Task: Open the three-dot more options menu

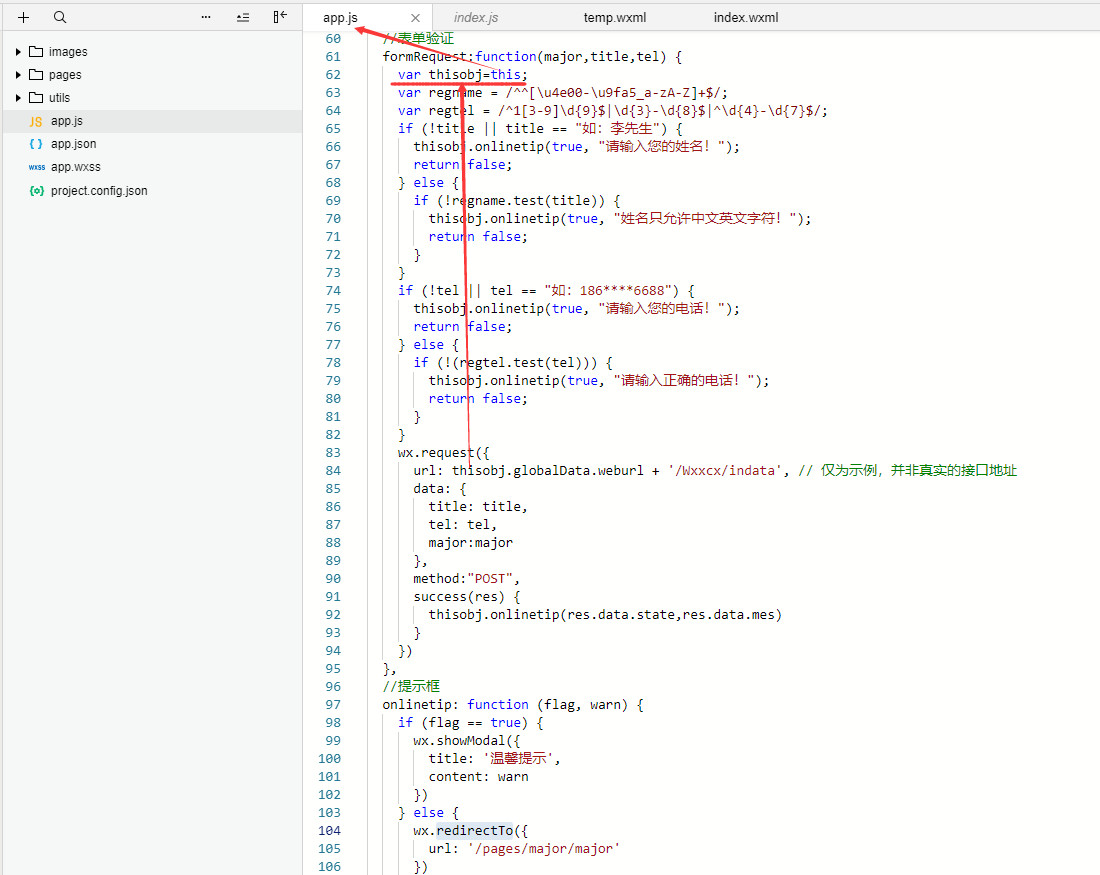Action: (206, 18)
